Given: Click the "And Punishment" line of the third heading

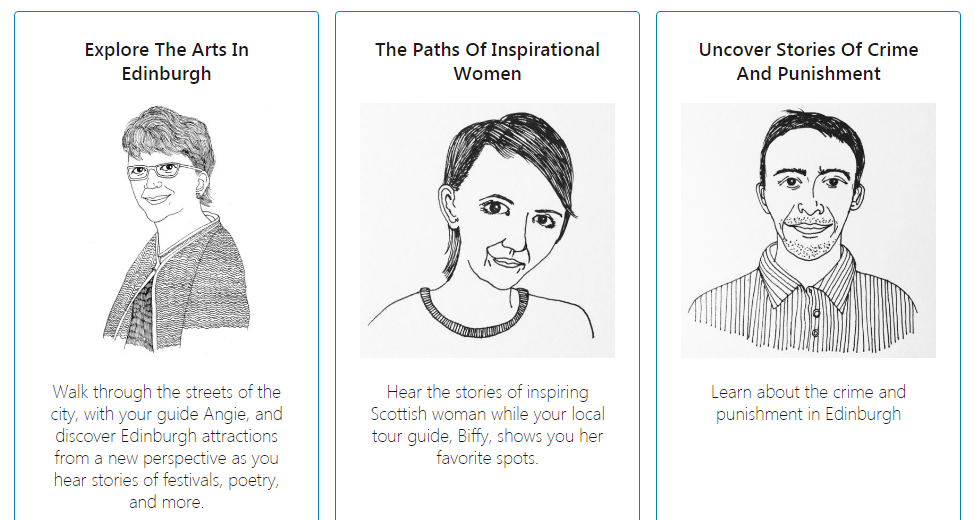Looking at the screenshot, I should (x=808, y=73).
